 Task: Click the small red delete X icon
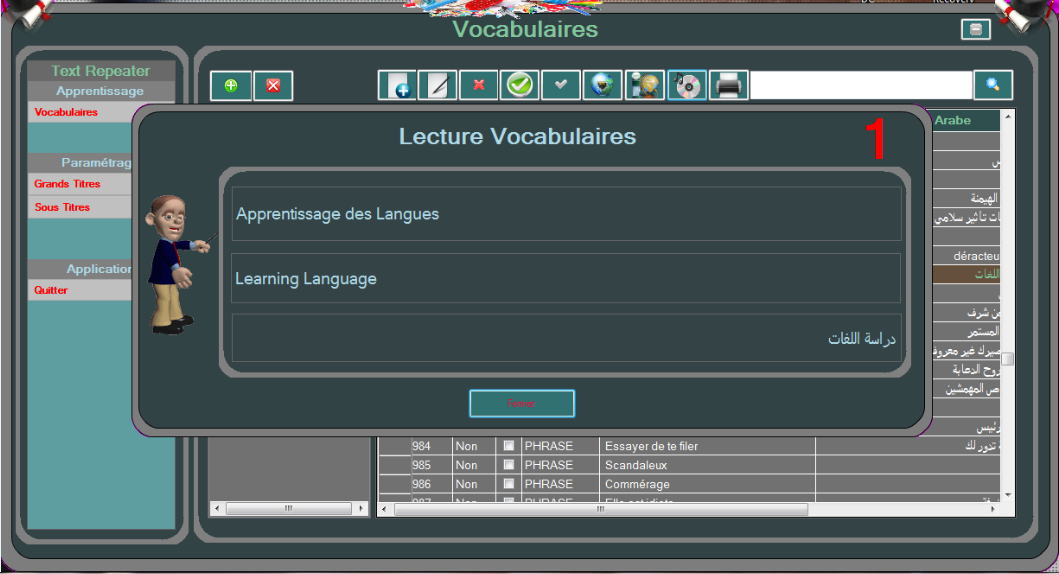(479, 86)
